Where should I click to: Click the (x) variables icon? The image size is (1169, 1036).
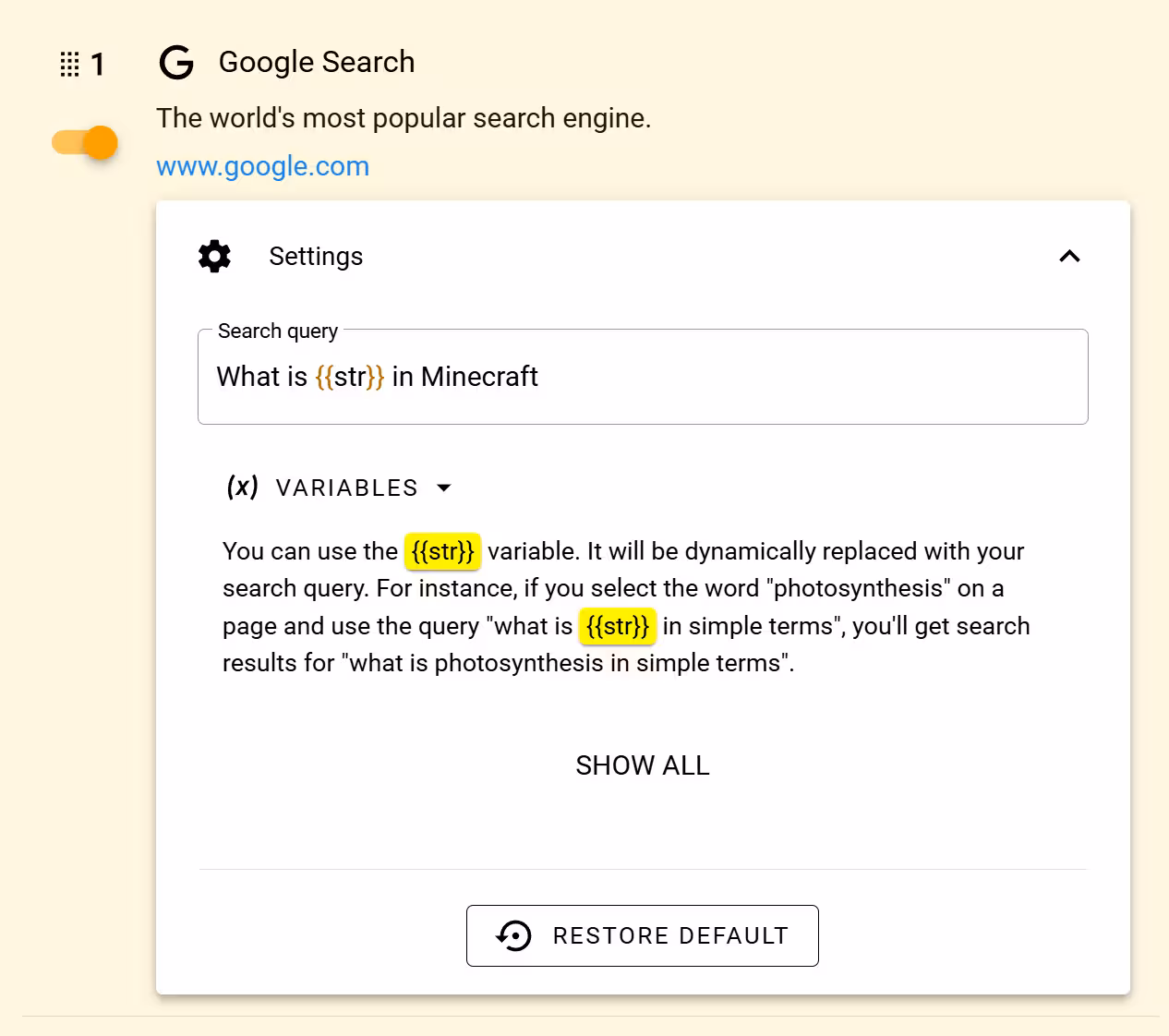(242, 487)
